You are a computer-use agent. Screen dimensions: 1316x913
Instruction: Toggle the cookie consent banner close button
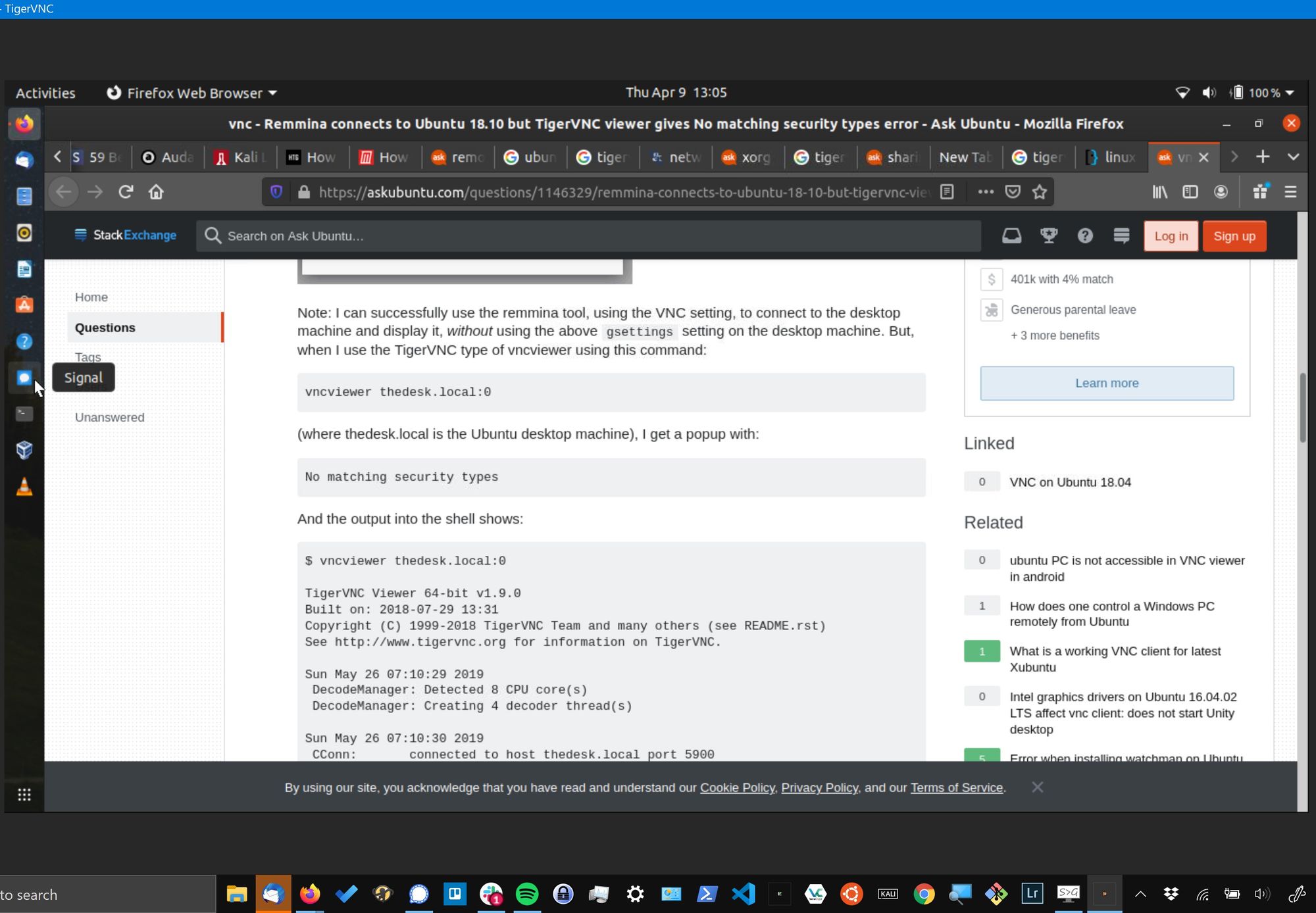[x=1037, y=787]
